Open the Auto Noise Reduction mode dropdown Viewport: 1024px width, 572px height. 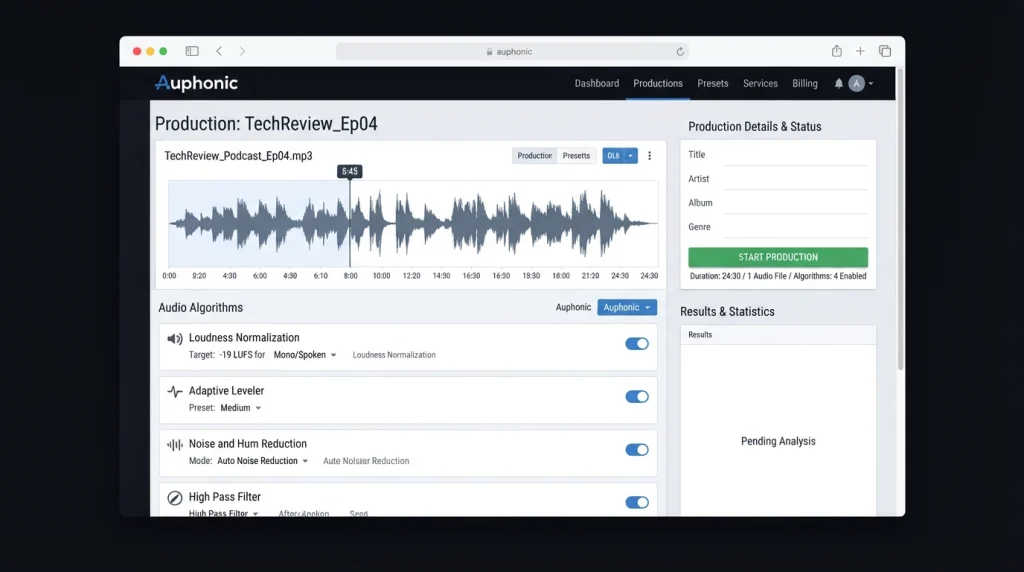point(263,460)
